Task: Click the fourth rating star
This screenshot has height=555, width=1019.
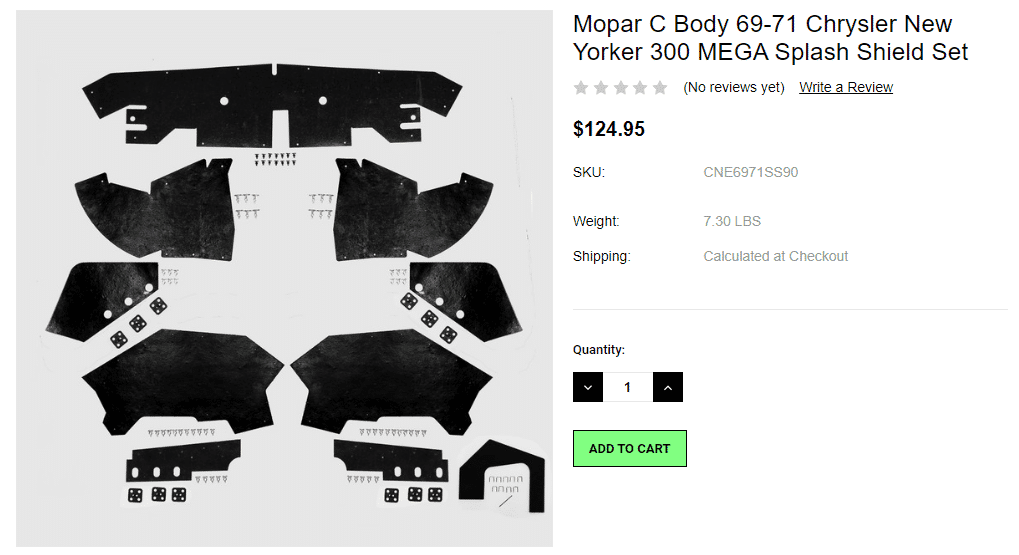Action: 640,88
